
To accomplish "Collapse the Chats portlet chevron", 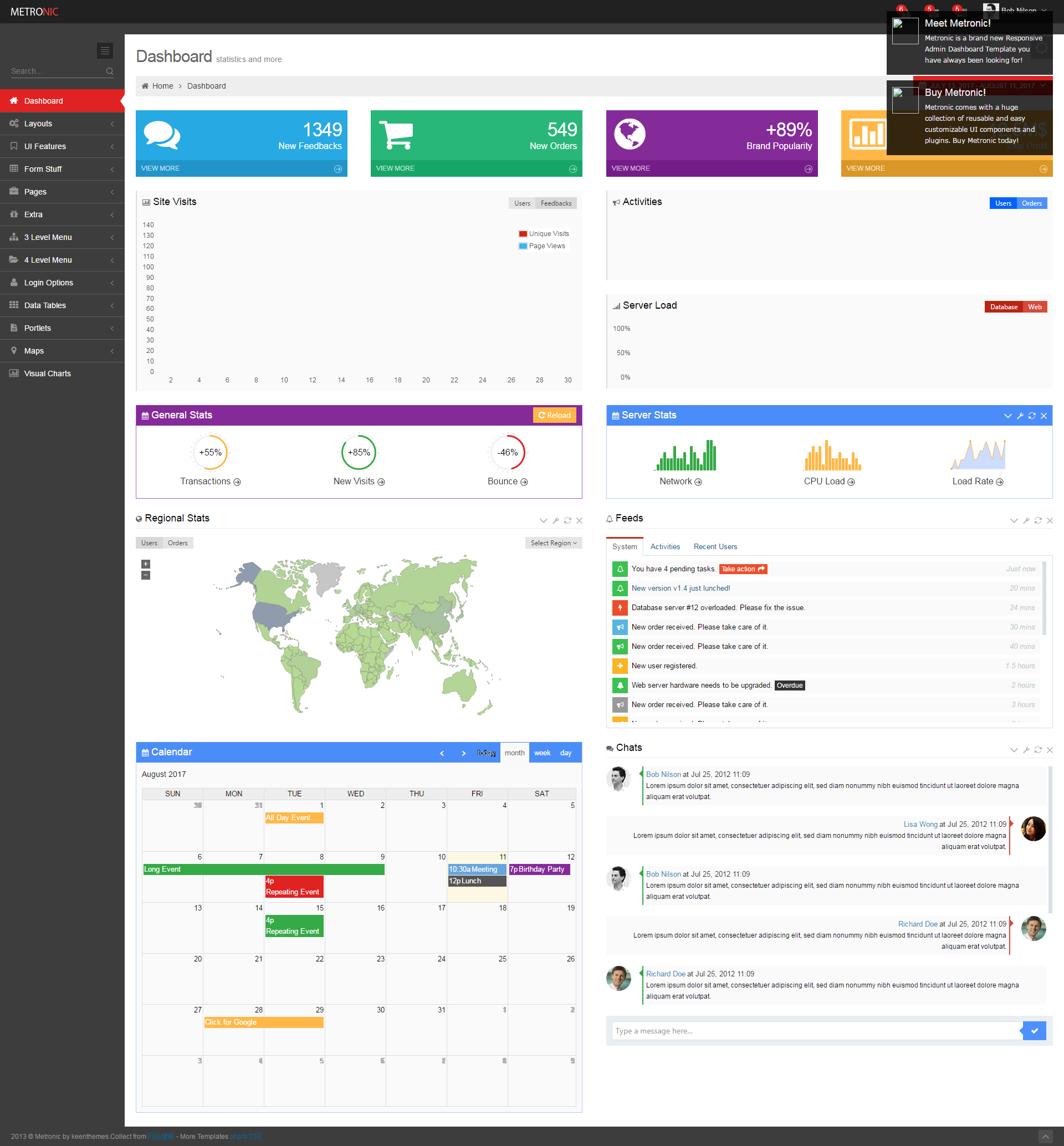I will point(1014,750).
